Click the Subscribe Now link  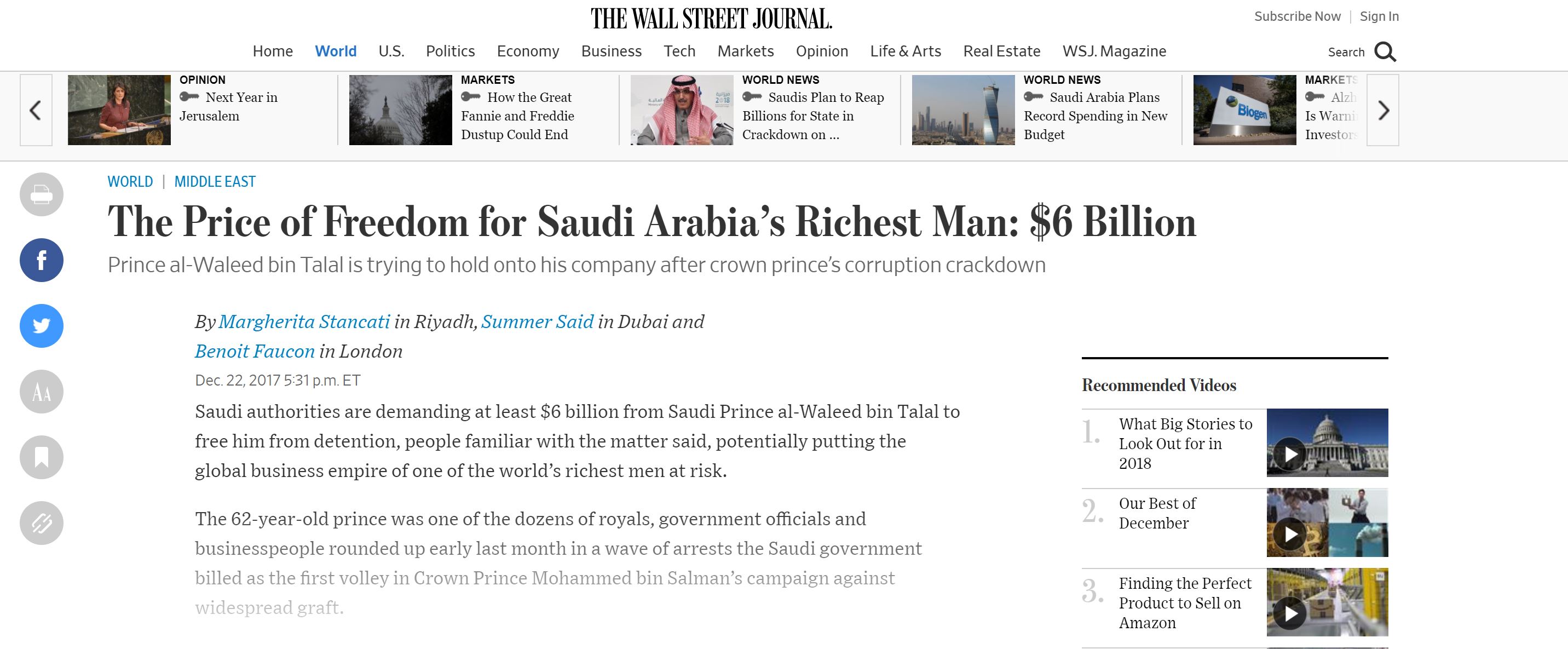click(x=1297, y=16)
